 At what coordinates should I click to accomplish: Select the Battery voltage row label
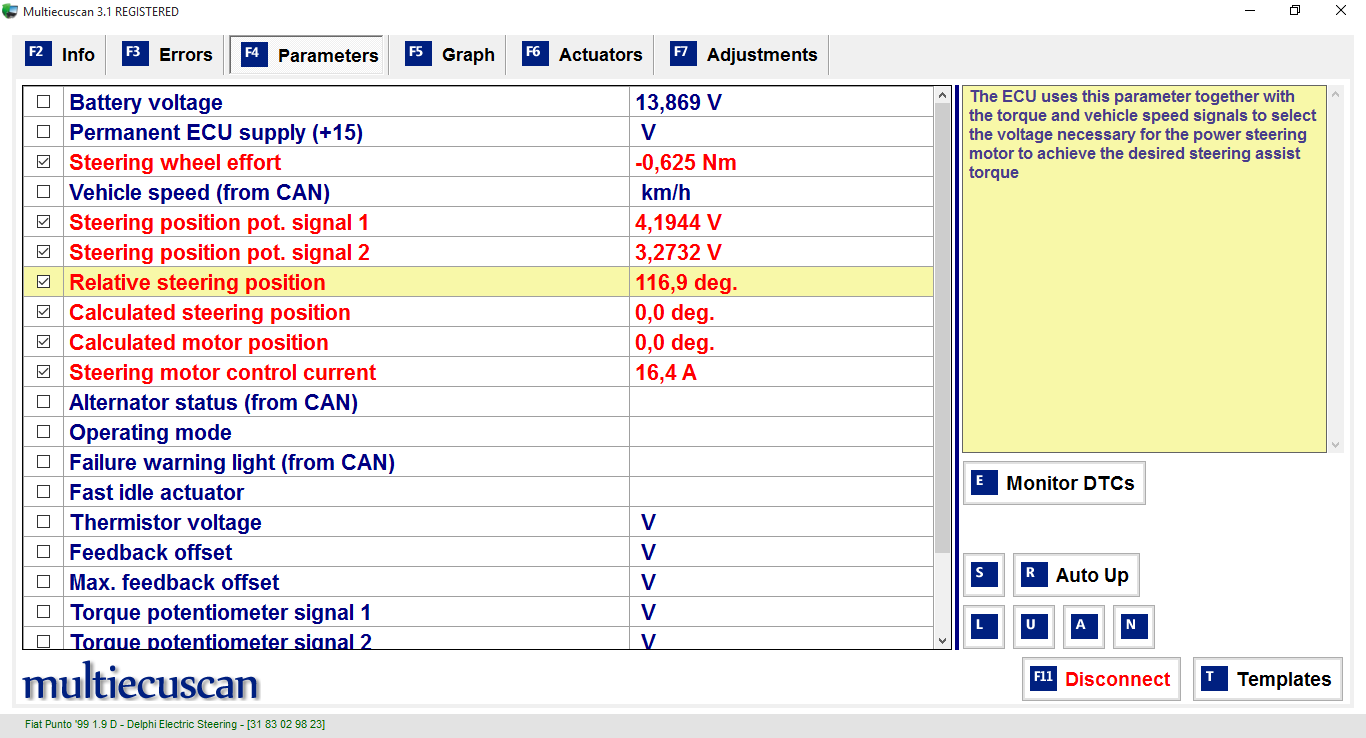pos(146,103)
